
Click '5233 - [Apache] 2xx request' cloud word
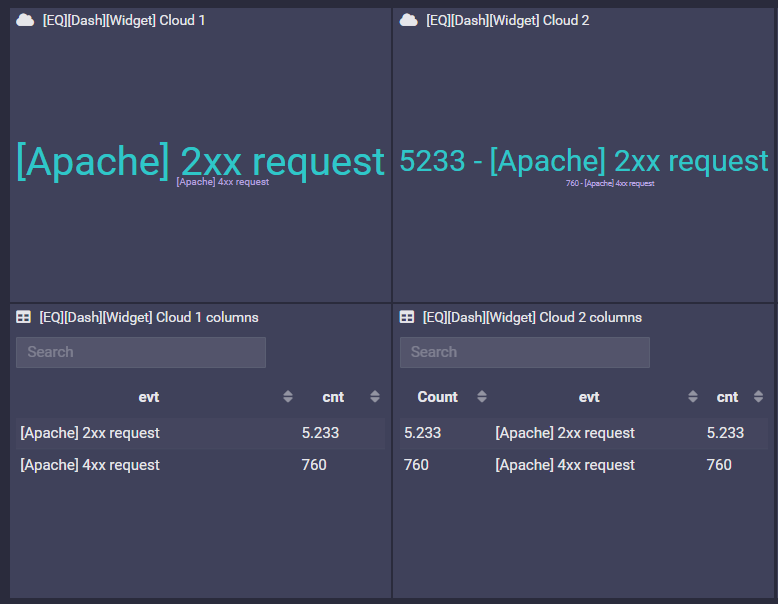click(584, 161)
